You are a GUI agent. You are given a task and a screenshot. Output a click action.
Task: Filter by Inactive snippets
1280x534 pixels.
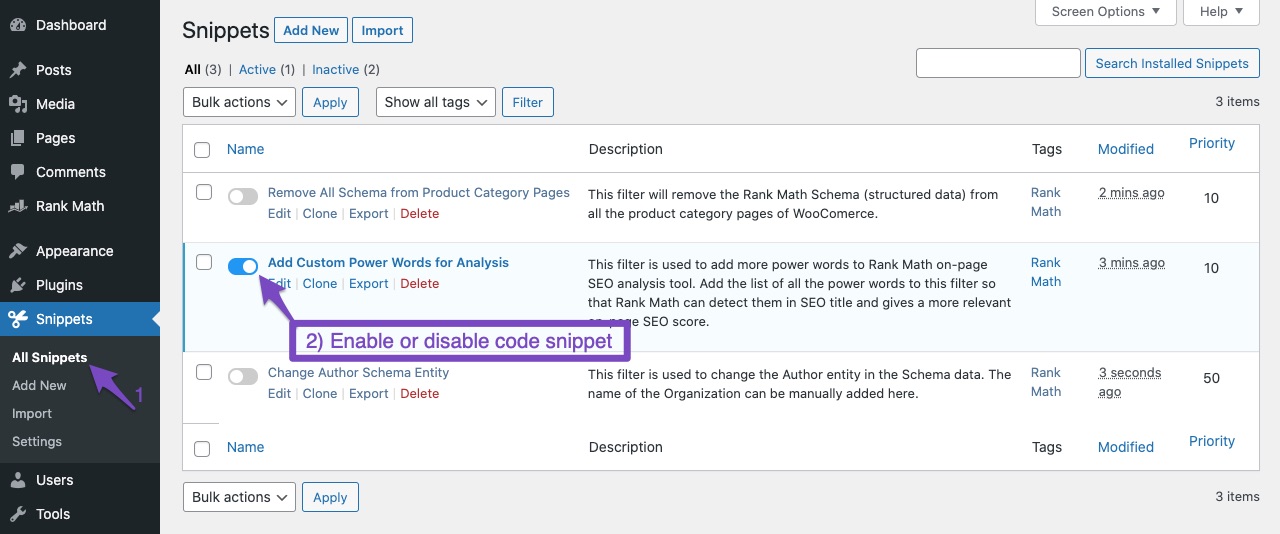click(x=336, y=70)
